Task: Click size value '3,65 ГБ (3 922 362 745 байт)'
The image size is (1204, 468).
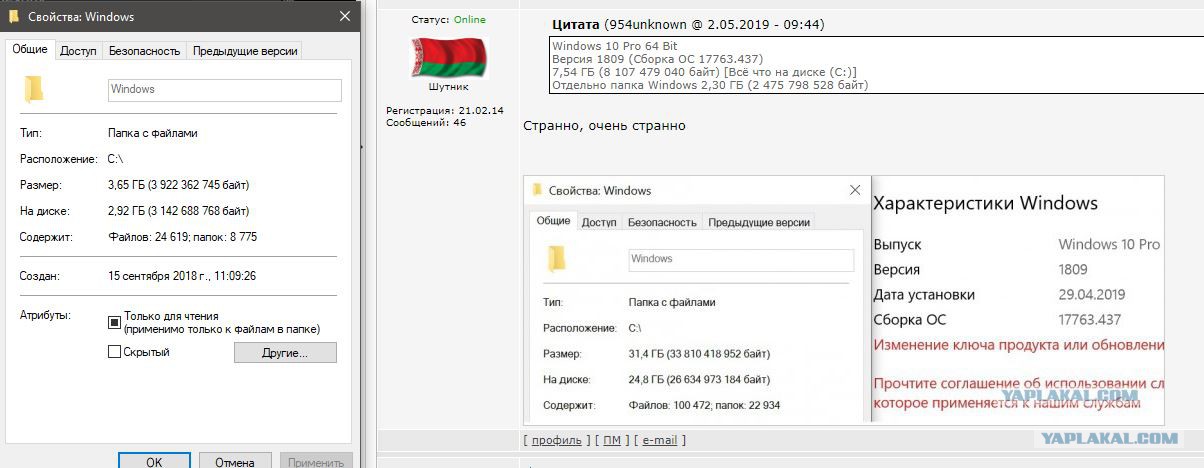Action: tap(178, 185)
